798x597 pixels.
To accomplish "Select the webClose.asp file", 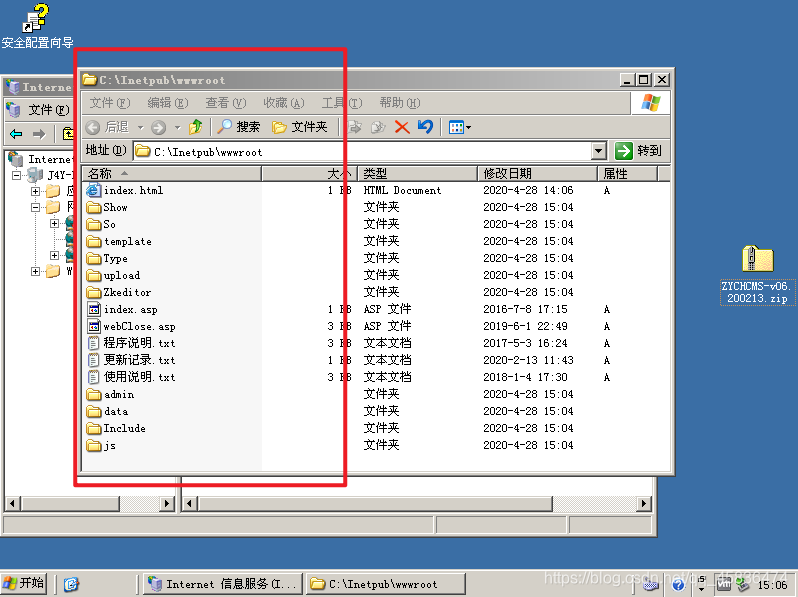I will [x=131, y=326].
